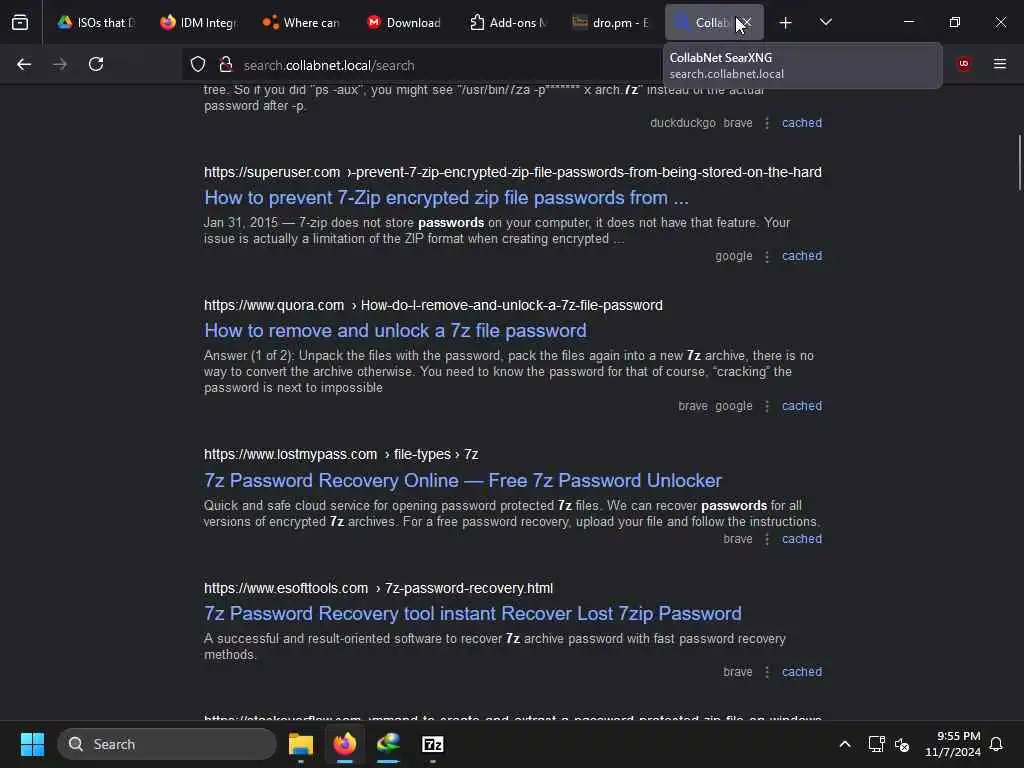Open notifications bell icon
Viewport: 1024px width, 768px height.
[997, 744]
